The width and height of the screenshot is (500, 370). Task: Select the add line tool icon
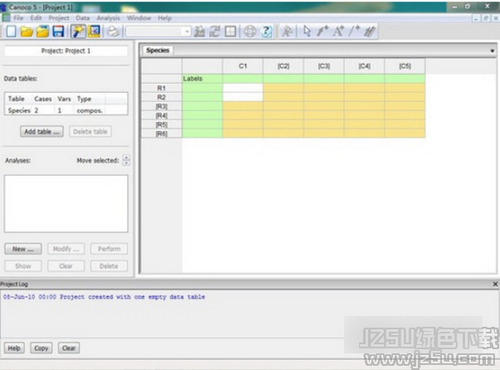tap(354, 31)
